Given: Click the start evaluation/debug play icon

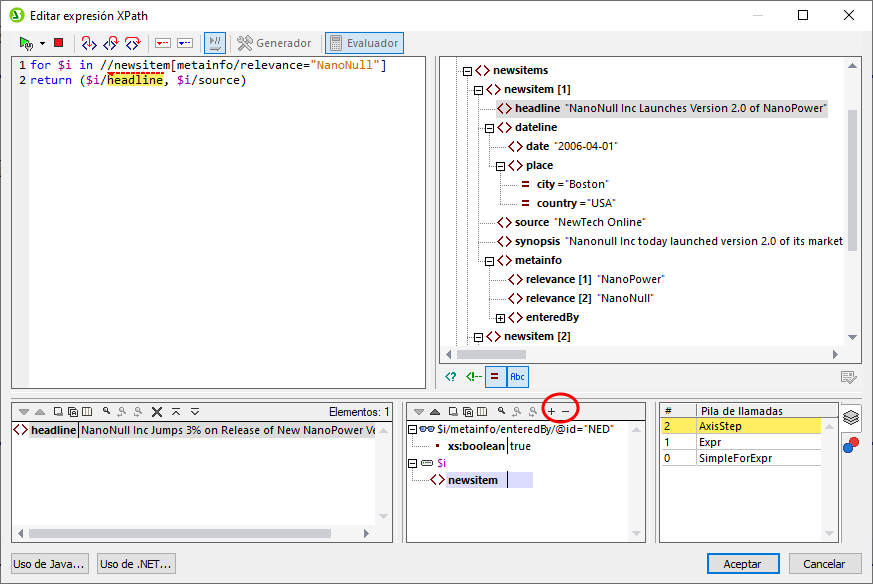Looking at the screenshot, I should click(25, 43).
